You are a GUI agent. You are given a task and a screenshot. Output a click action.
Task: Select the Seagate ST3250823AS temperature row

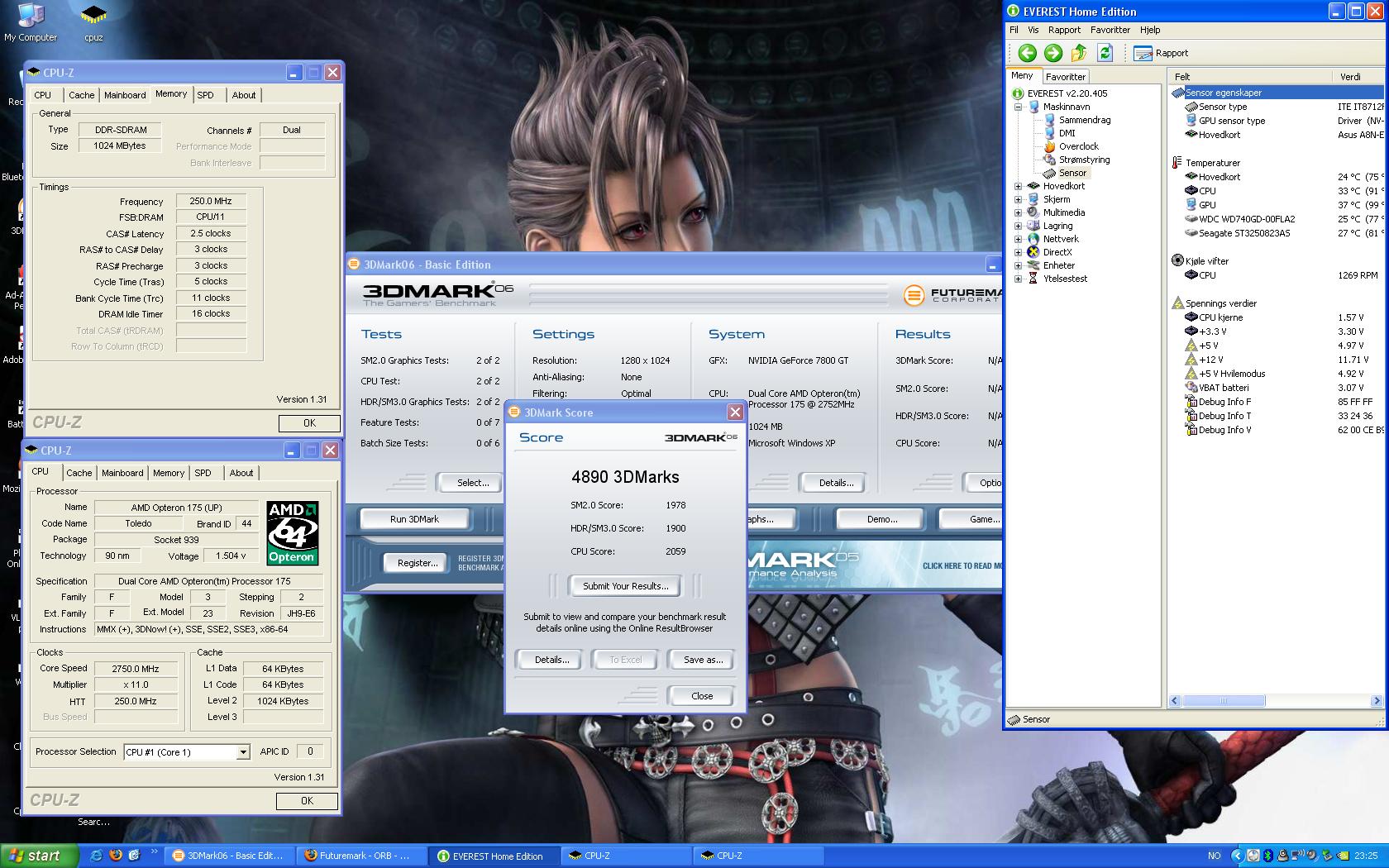point(1277,233)
